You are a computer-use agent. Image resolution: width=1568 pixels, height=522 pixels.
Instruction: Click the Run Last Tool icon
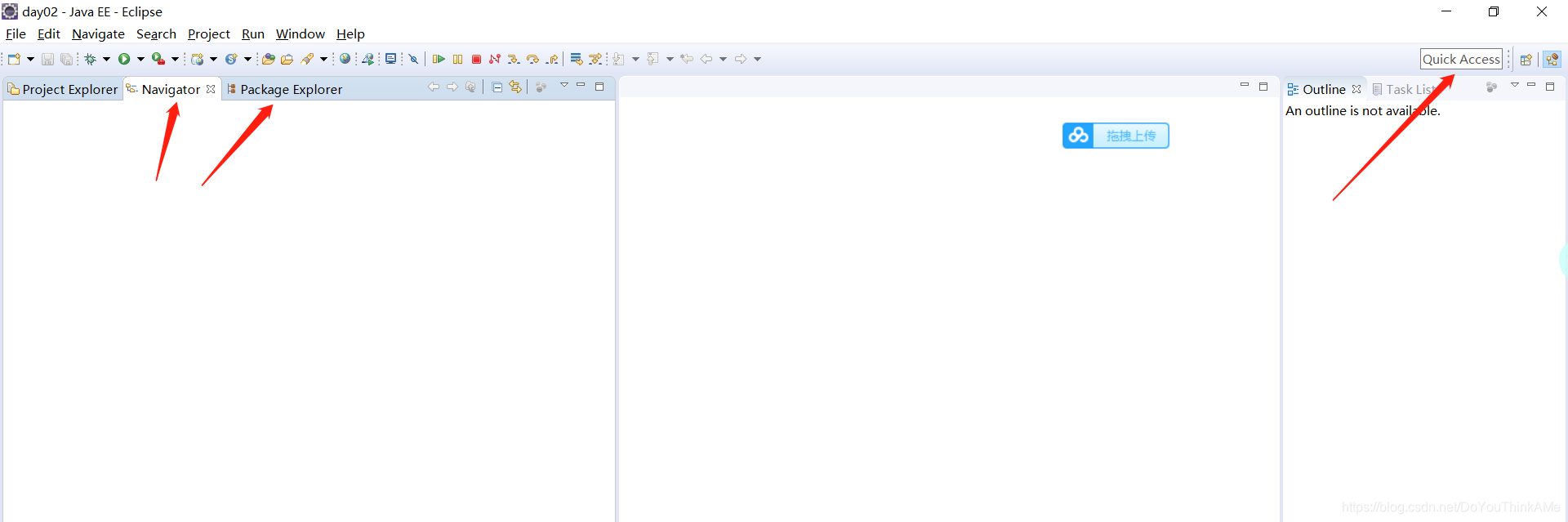[x=158, y=59]
